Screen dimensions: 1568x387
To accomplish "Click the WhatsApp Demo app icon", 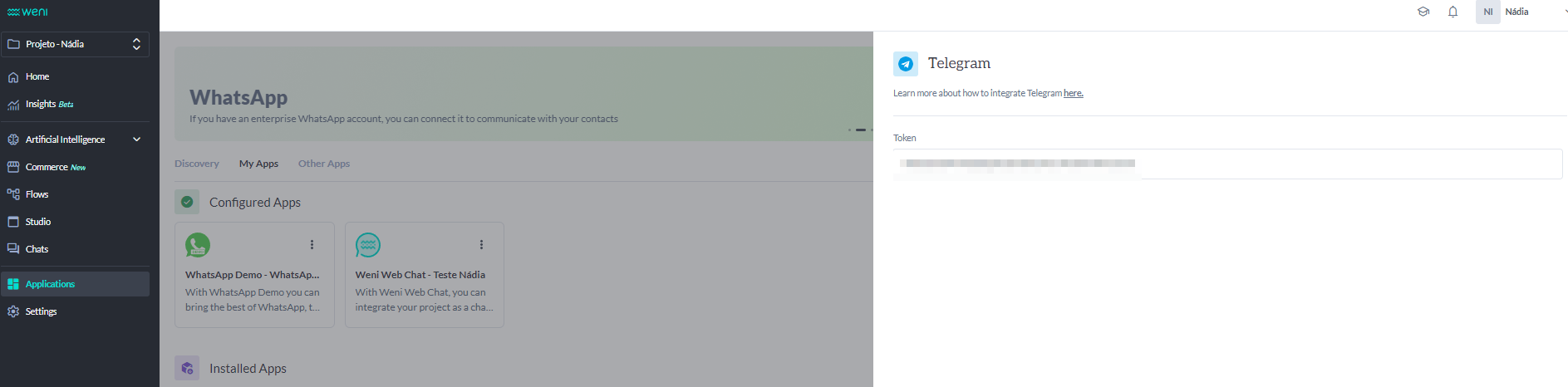I will [198, 245].
